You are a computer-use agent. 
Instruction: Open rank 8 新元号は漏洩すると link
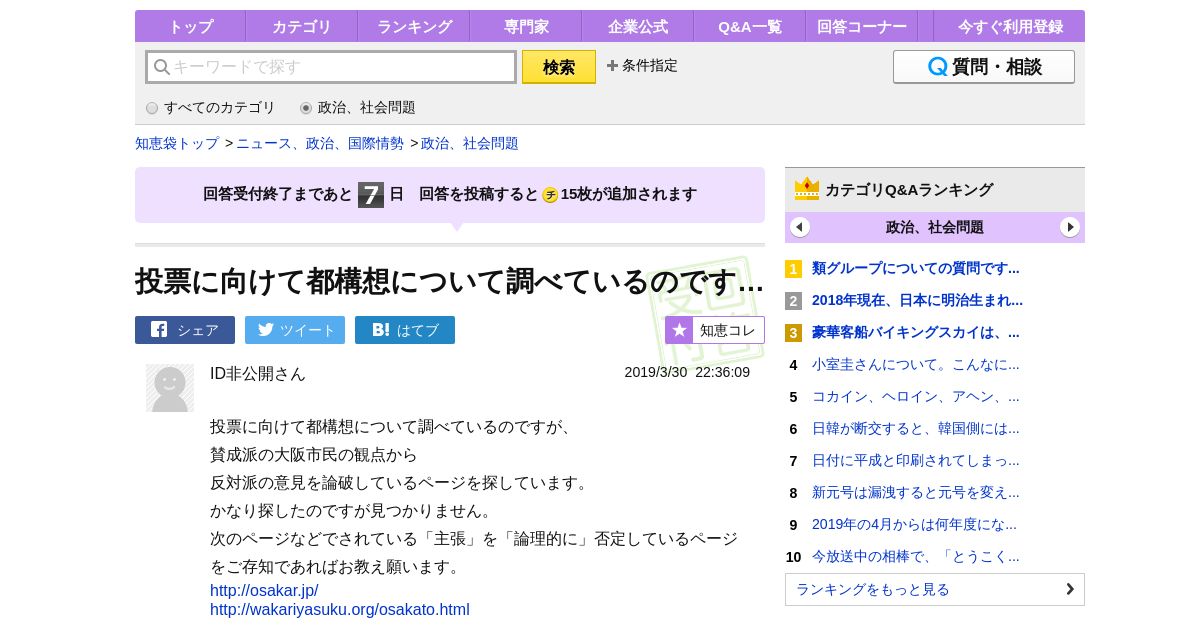point(916,492)
